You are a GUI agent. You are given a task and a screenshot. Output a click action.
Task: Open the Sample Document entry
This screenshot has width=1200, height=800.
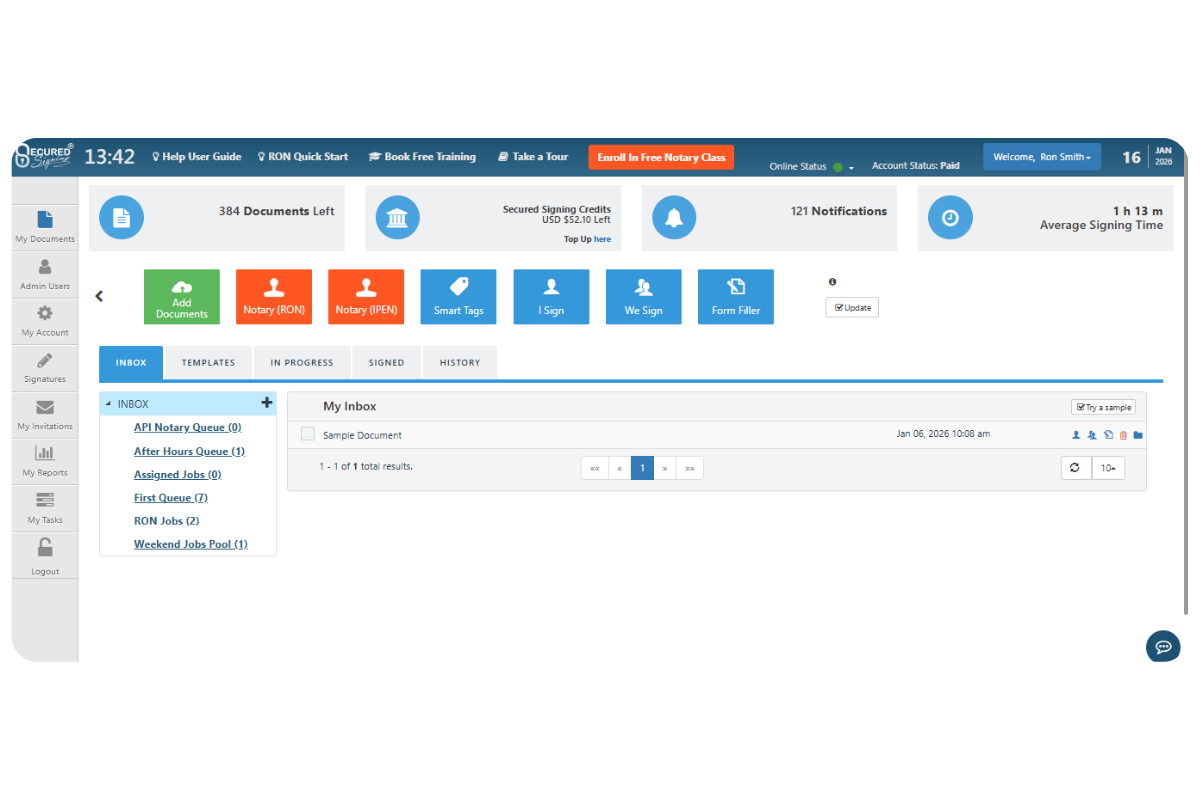(x=362, y=435)
